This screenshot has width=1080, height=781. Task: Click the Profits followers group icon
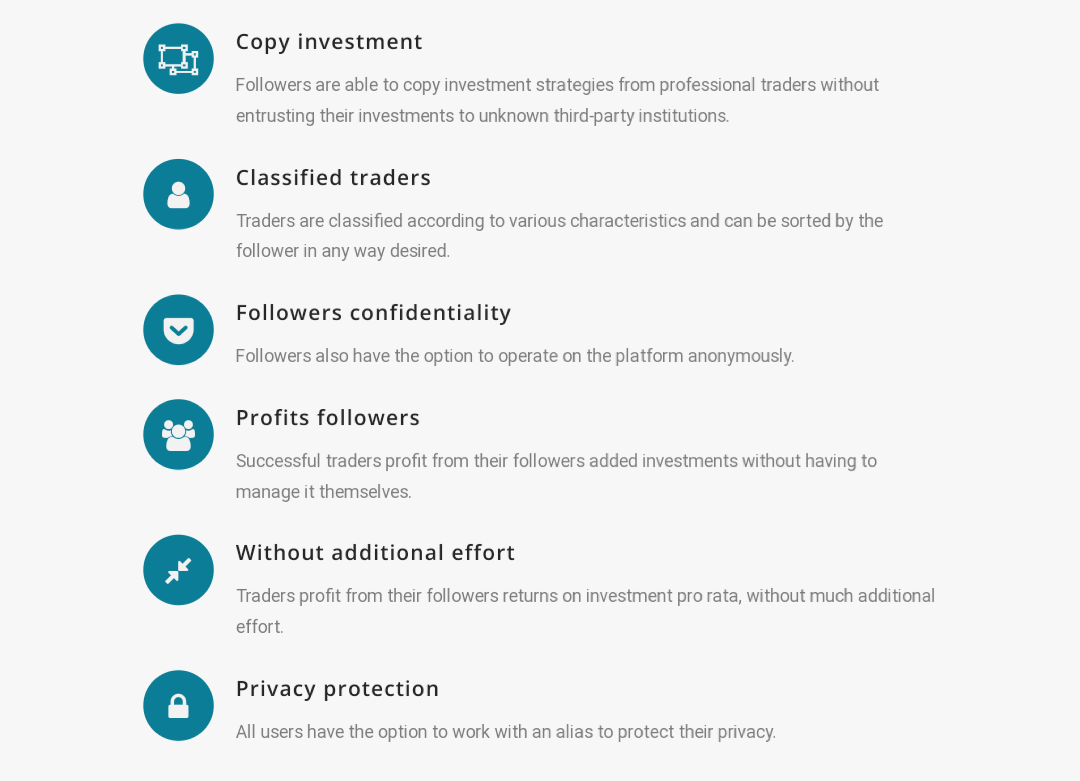178,435
